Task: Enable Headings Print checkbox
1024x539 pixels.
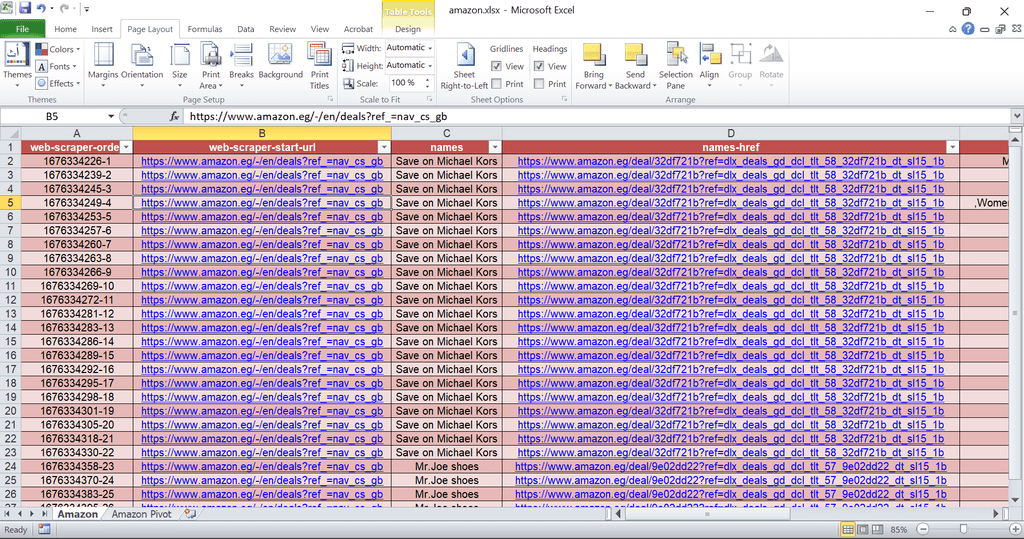Action: [x=539, y=84]
